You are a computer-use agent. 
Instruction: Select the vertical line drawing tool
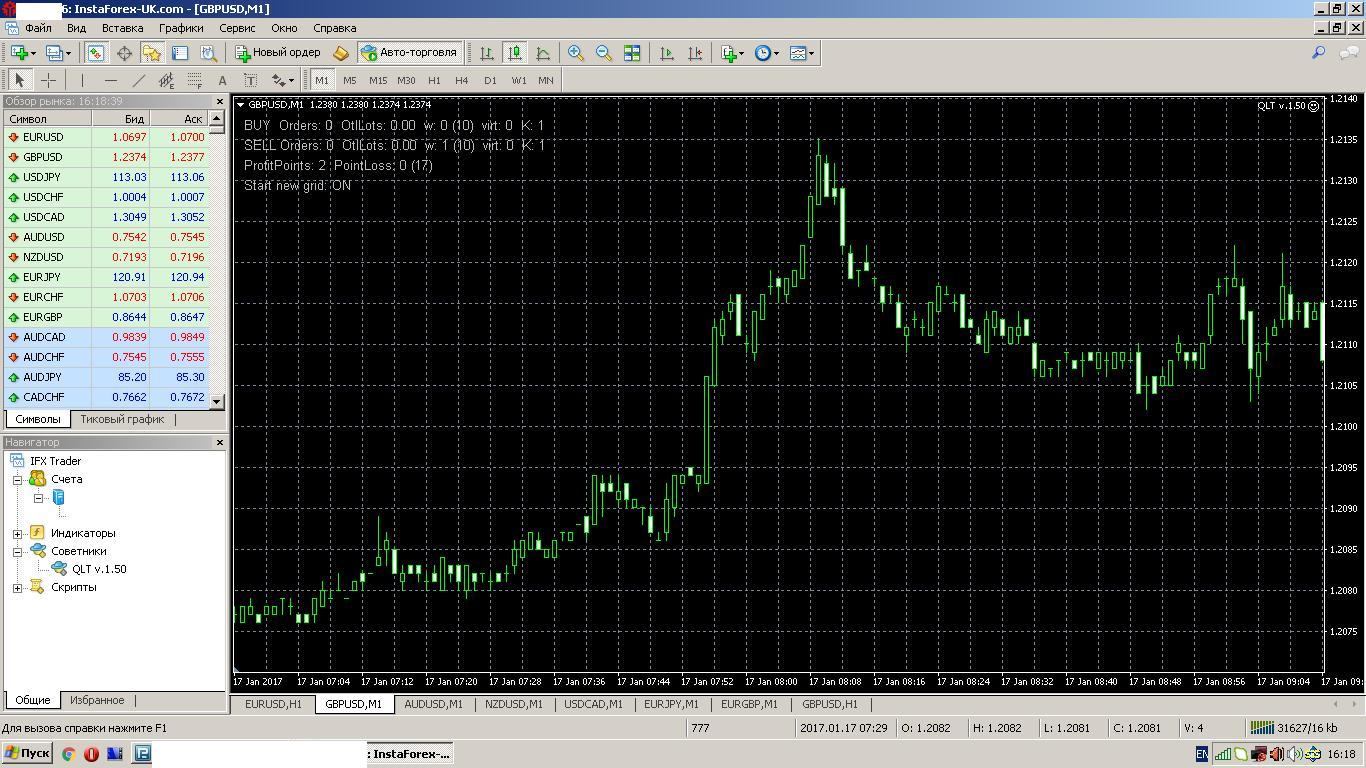(82, 80)
